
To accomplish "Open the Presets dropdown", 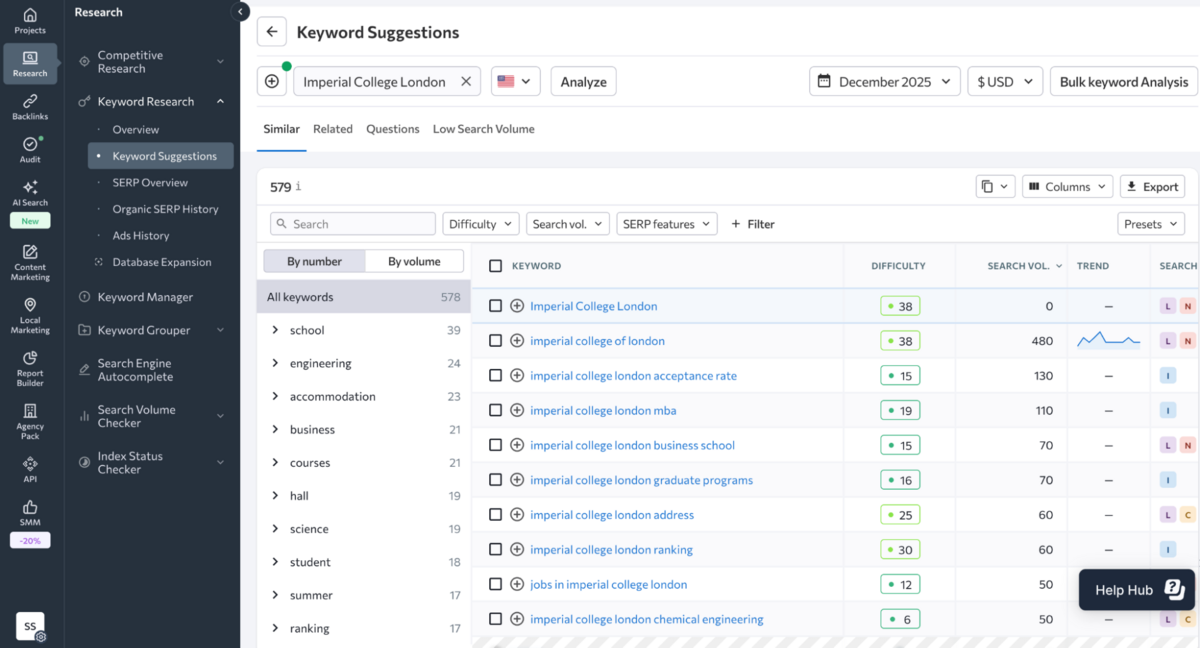I will coord(1151,224).
